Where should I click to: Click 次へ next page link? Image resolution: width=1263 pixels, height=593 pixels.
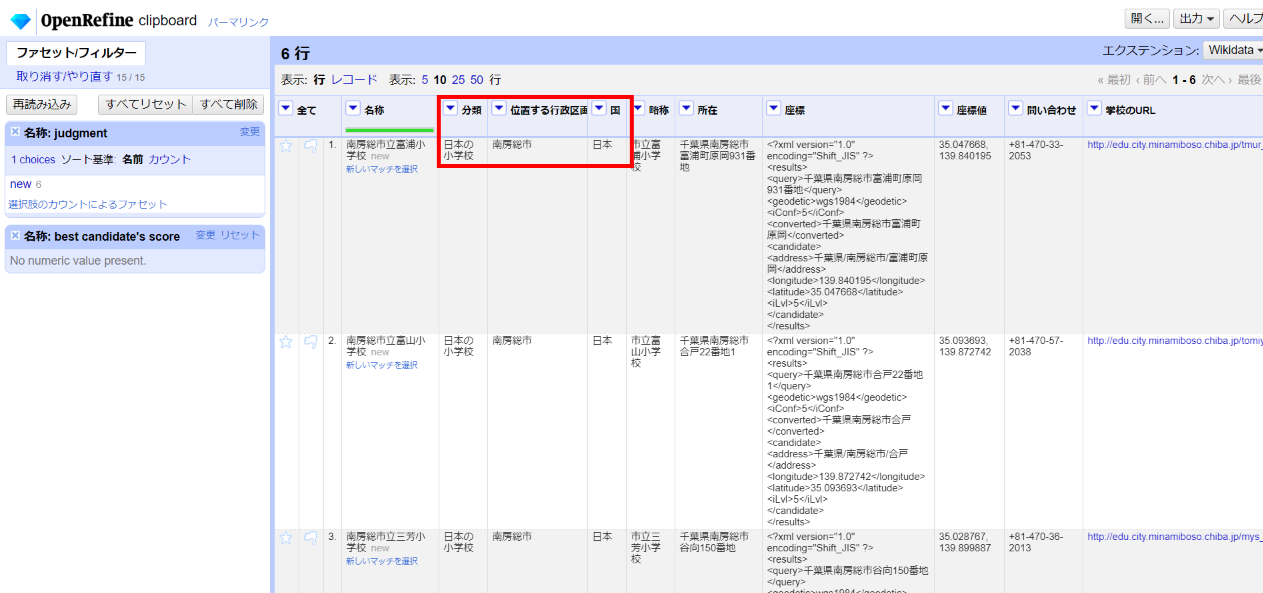[1213, 79]
